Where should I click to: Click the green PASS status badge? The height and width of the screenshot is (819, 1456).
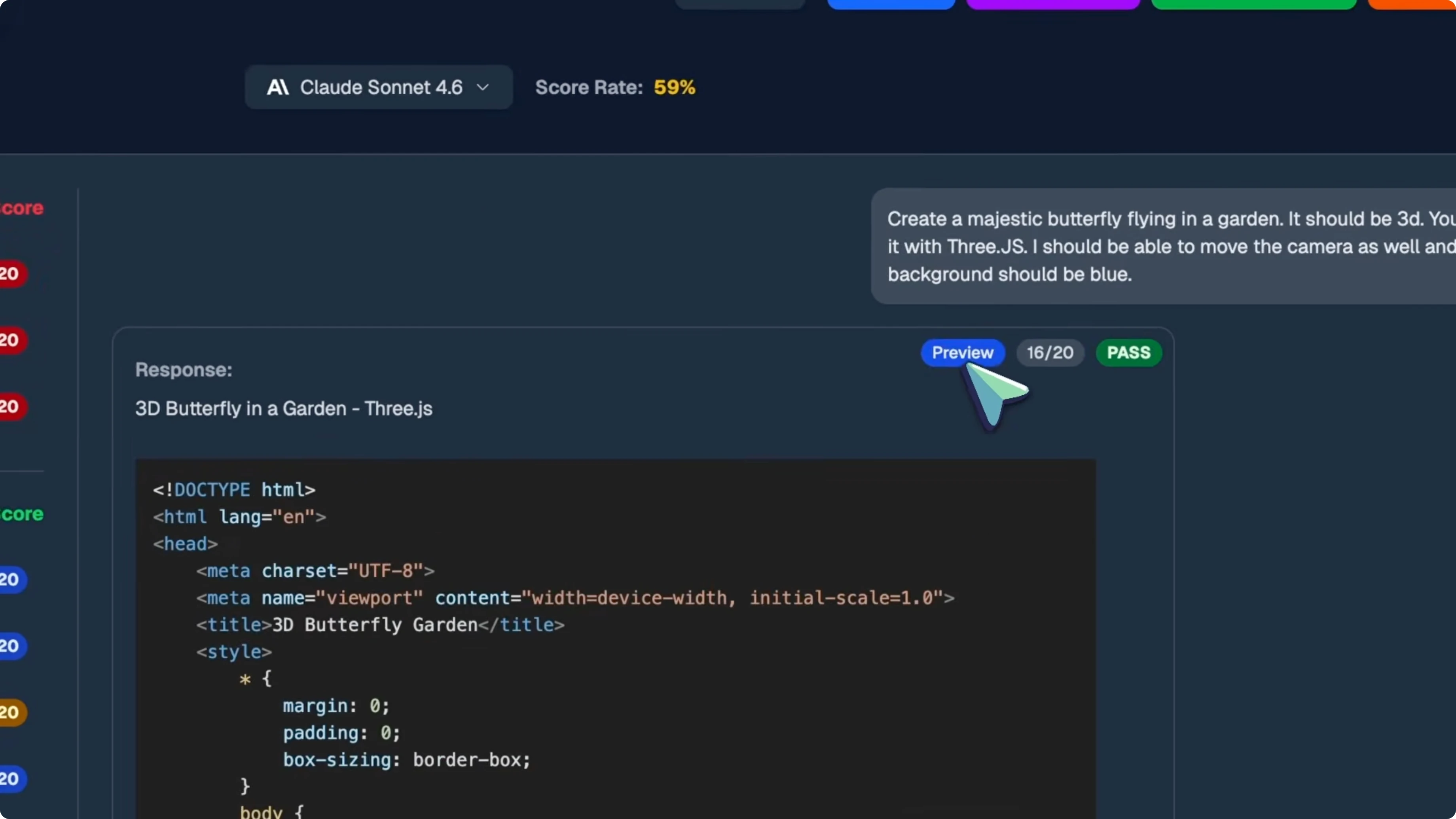pos(1128,352)
